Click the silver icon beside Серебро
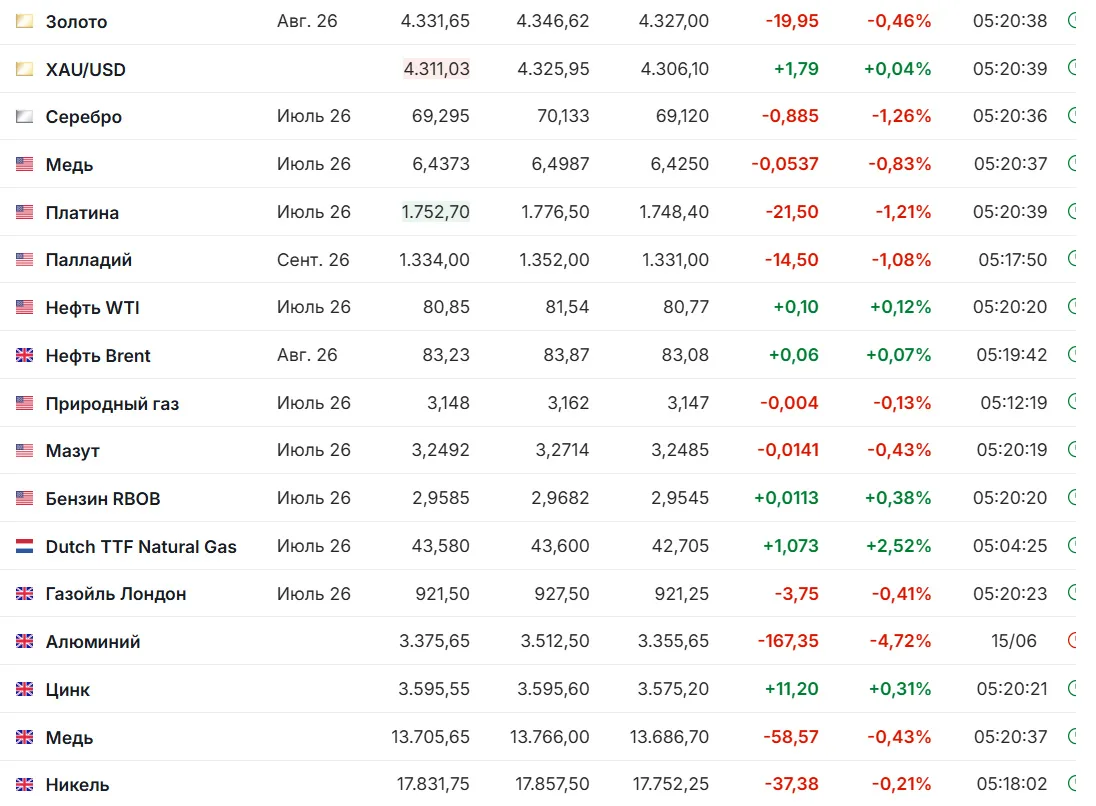Viewport: 1096px width, 806px height. tap(24, 116)
